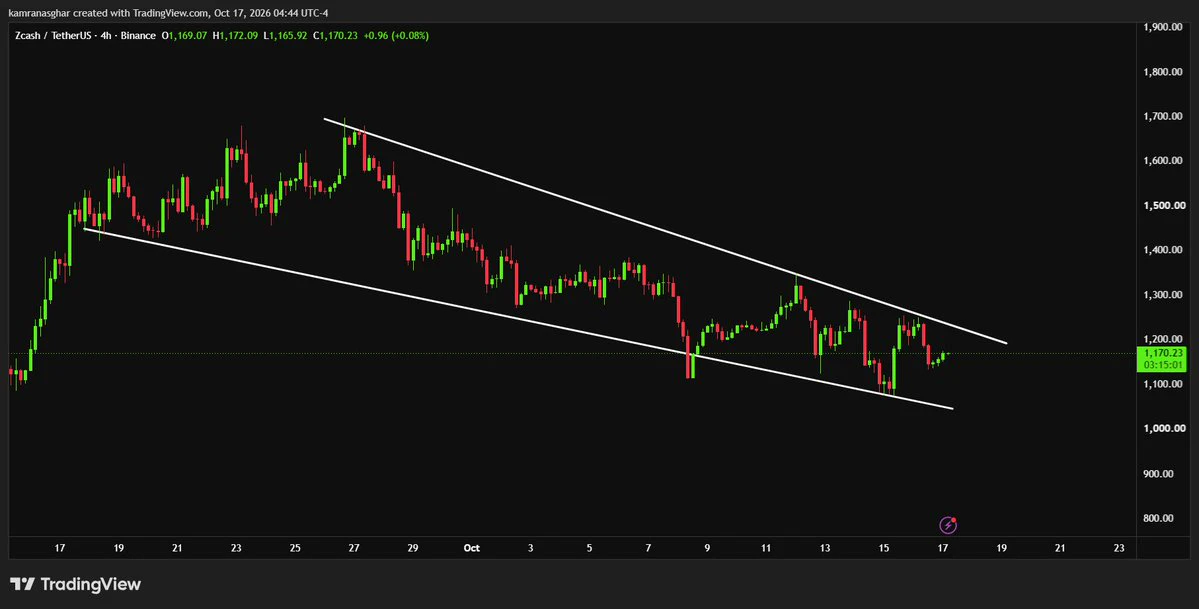
Task: Click the date axis label 9
Action: tap(707, 548)
